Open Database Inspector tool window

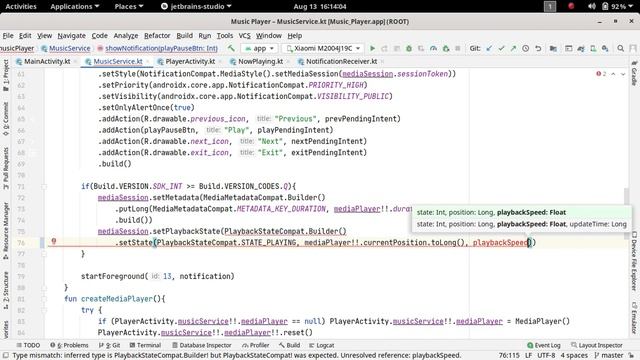(202, 345)
